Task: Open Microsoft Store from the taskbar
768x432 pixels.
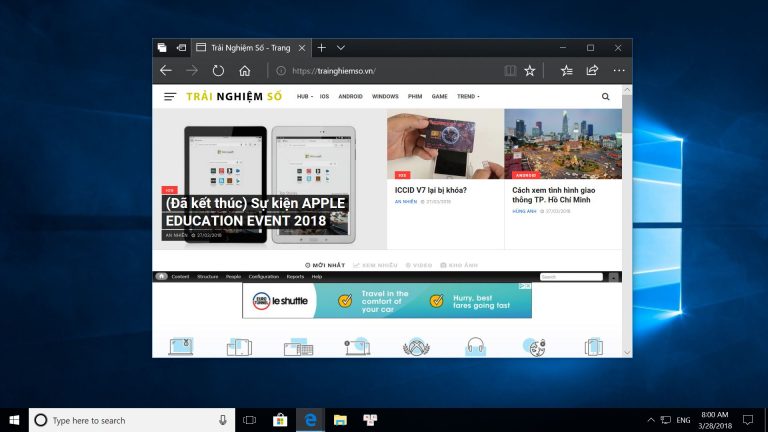Action: 280,420
